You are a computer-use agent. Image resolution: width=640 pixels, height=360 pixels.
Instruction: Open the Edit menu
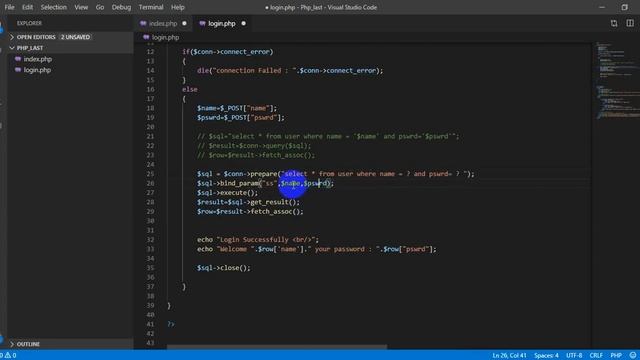27,7
